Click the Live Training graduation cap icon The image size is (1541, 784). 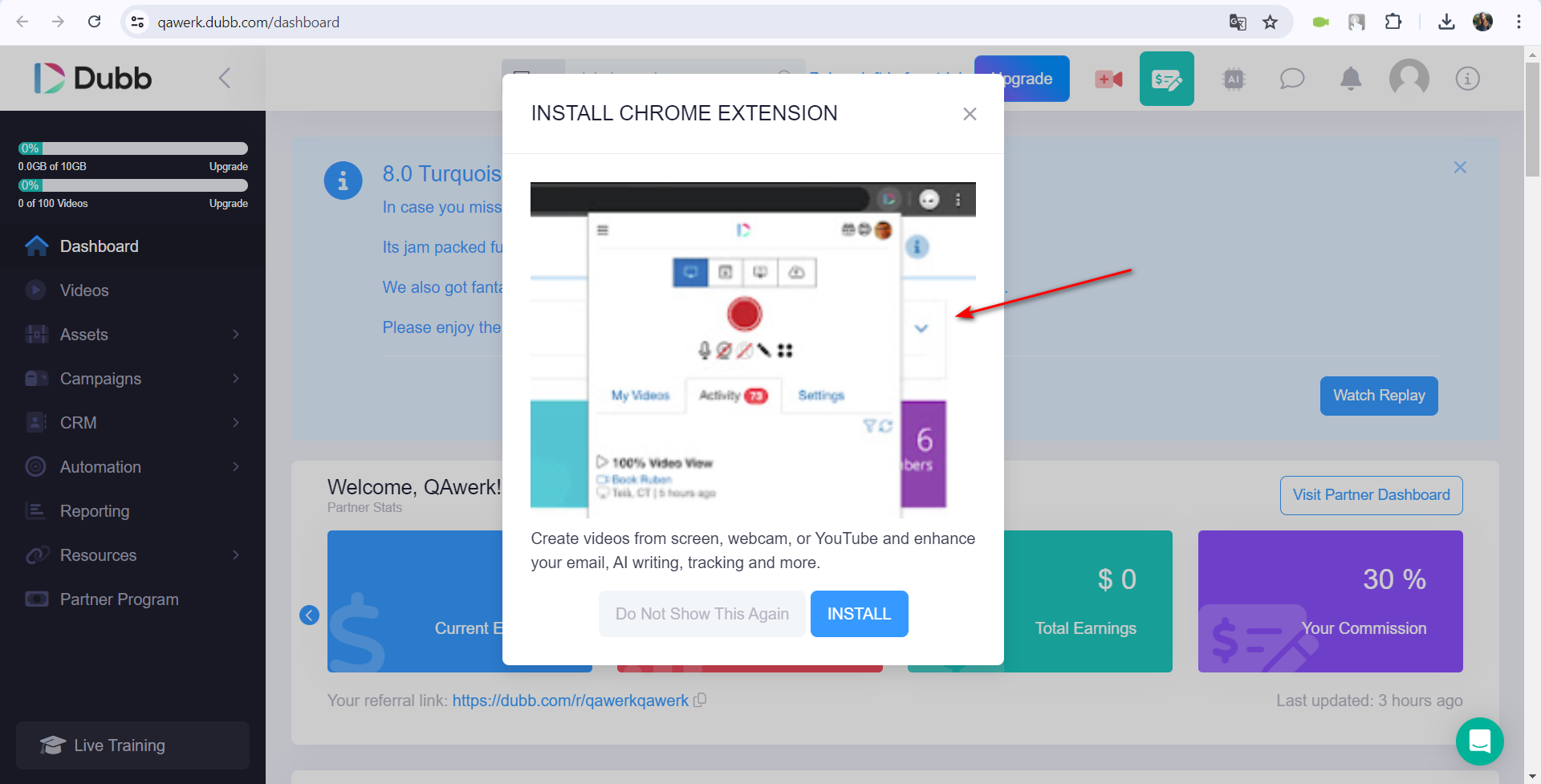pos(52,745)
